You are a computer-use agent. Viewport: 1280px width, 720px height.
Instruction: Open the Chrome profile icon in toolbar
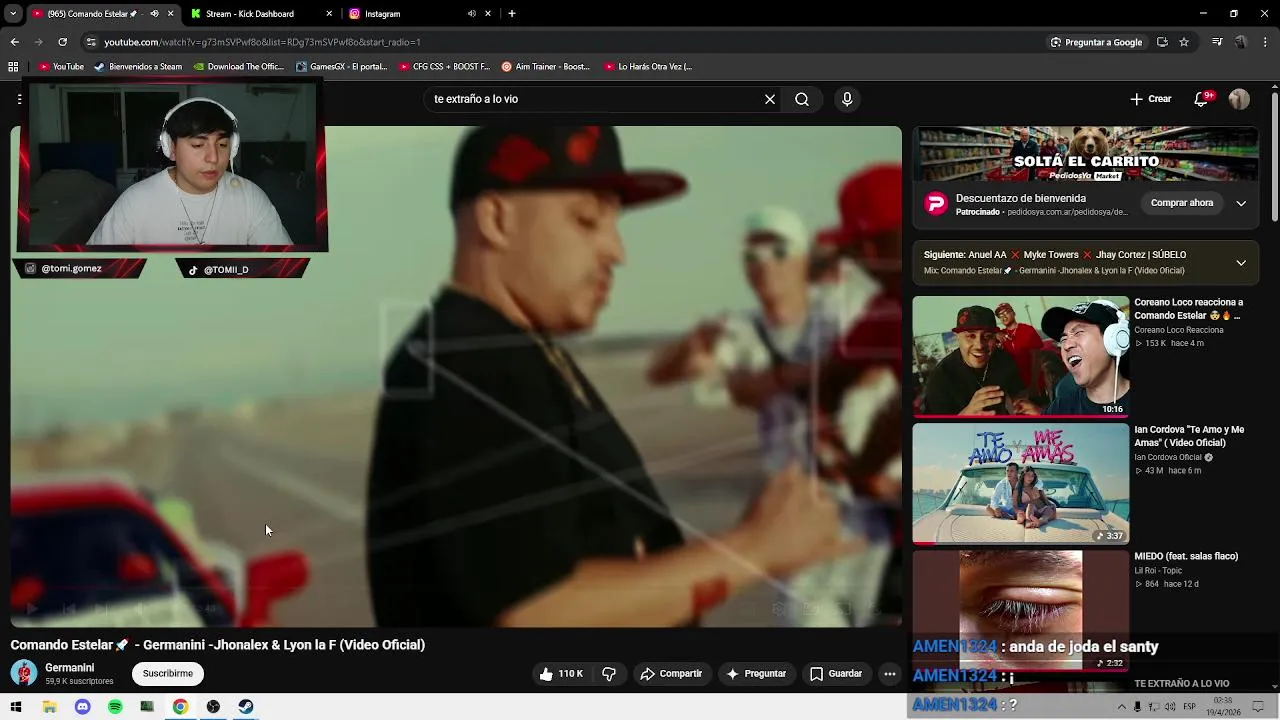(x=1241, y=42)
